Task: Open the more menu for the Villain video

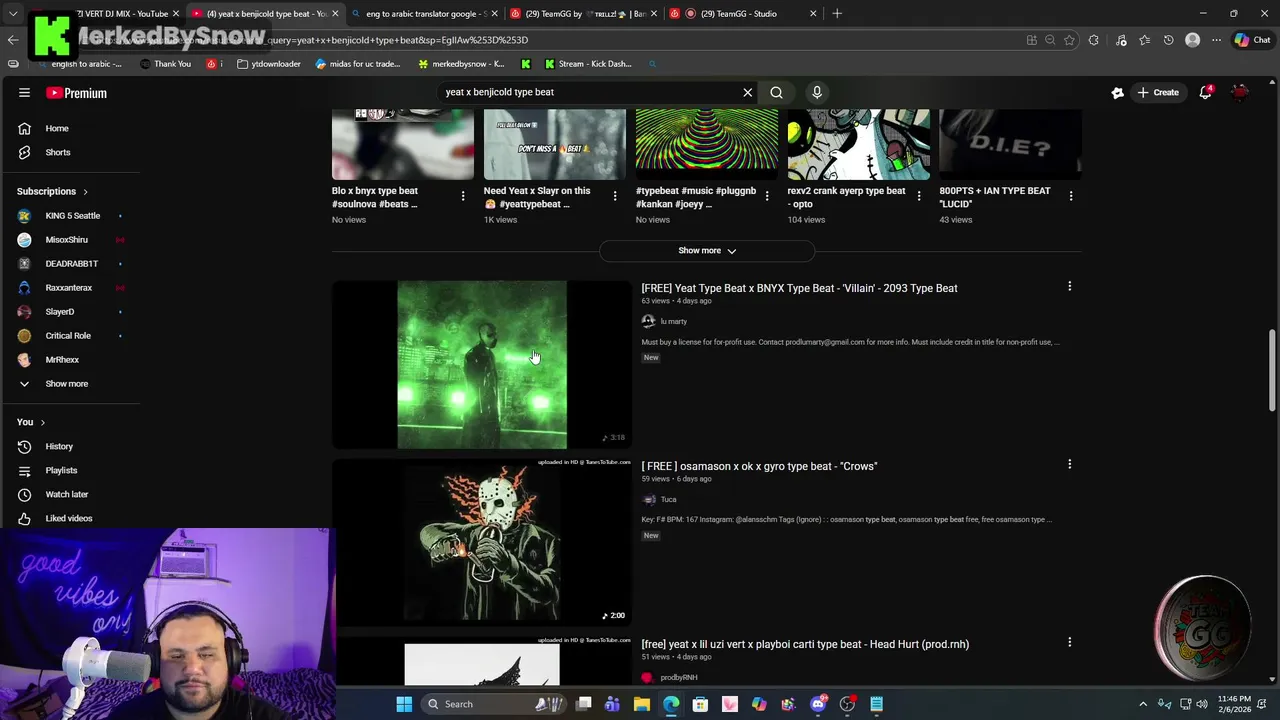Action: (x=1069, y=287)
